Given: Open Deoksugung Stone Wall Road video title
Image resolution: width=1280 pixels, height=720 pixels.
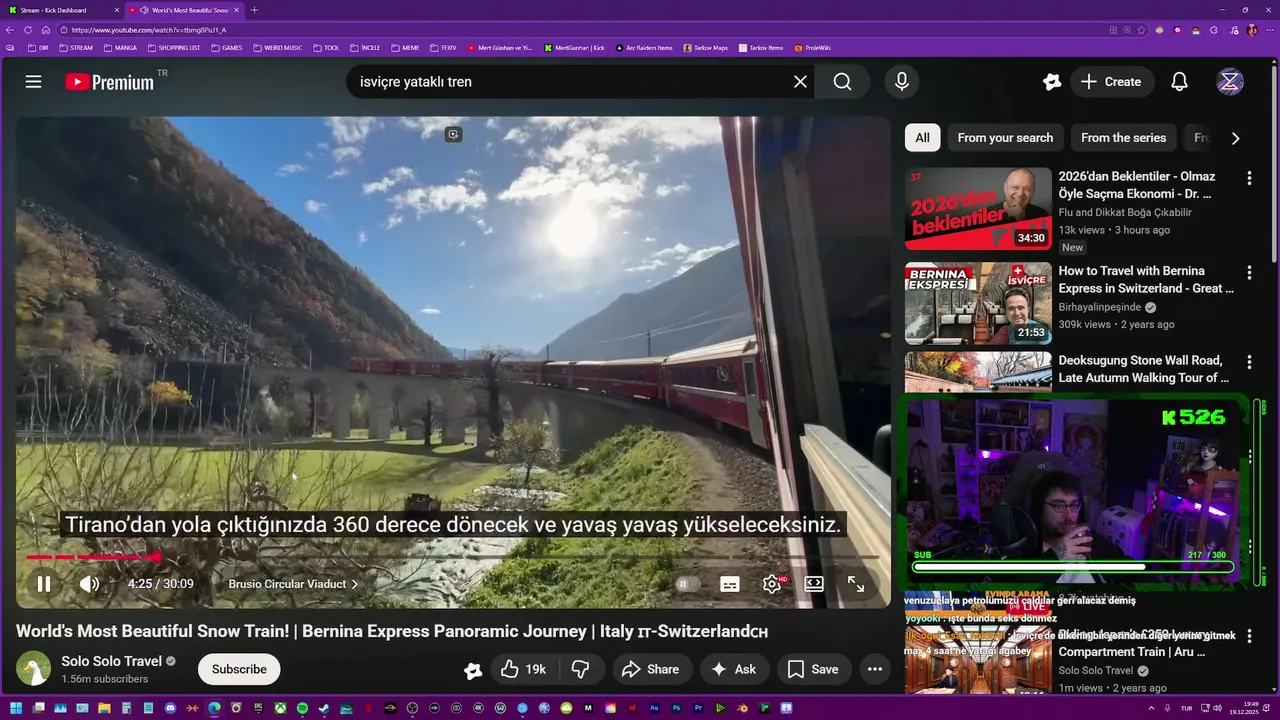Looking at the screenshot, I should 1144,369.
